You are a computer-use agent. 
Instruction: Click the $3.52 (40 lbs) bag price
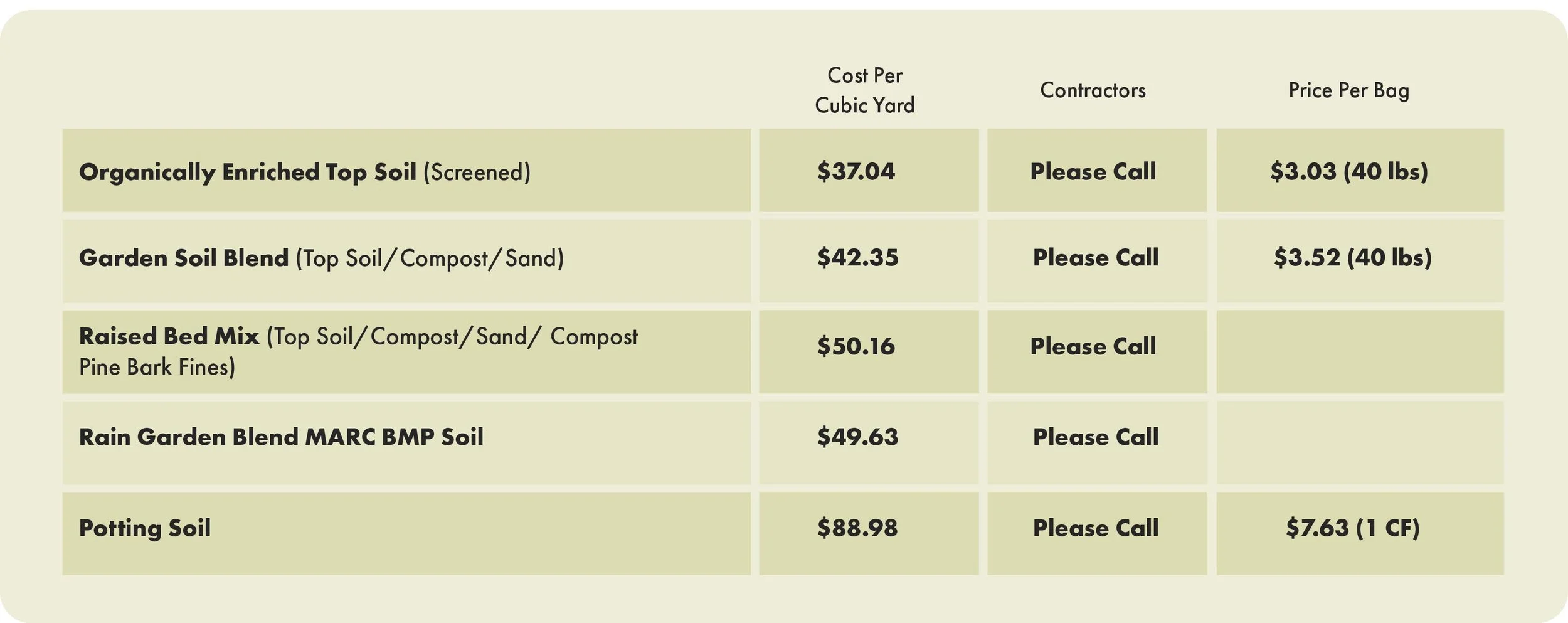pos(1352,257)
